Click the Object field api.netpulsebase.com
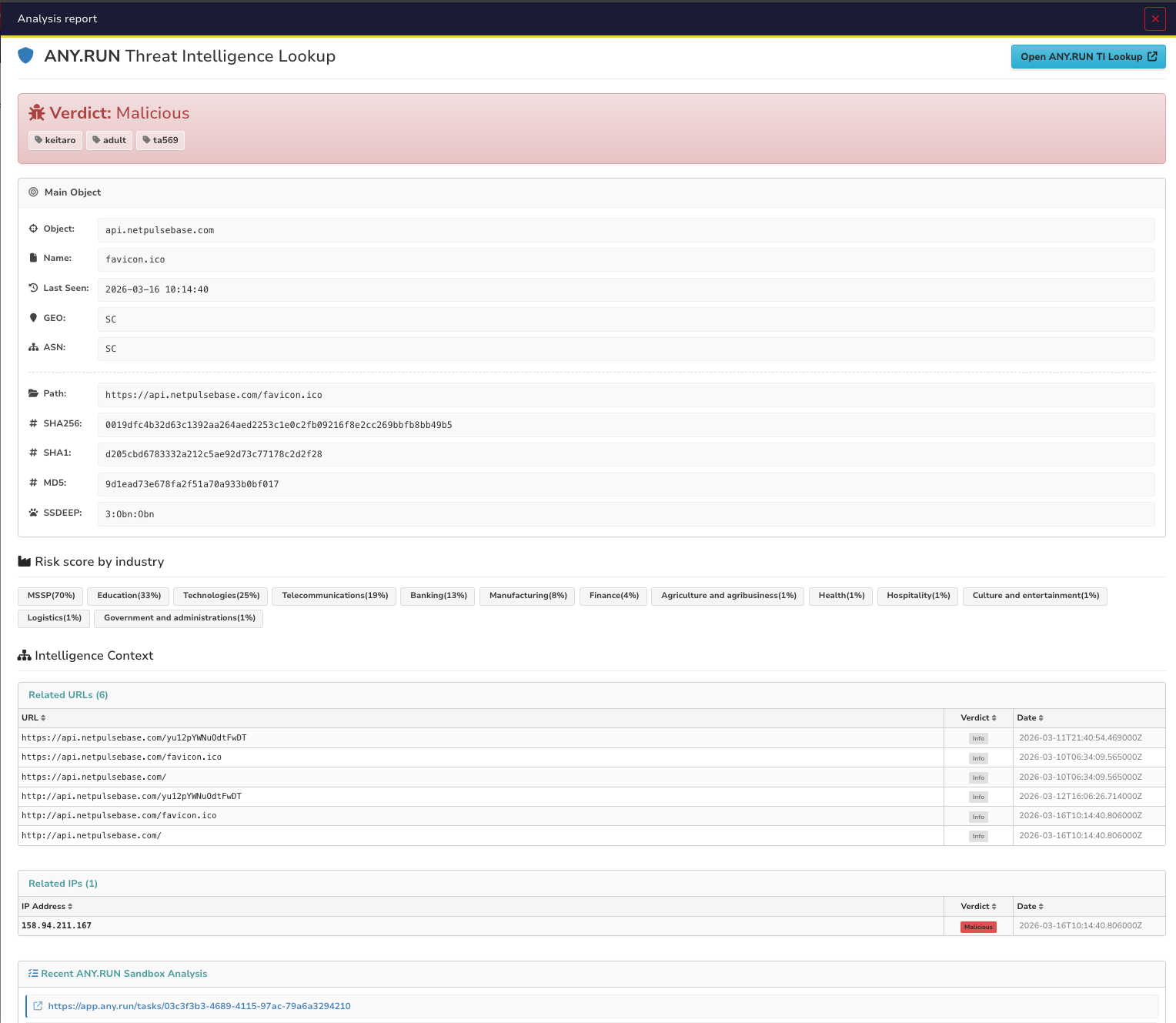The image size is (1176, 1023). (626, 230)
